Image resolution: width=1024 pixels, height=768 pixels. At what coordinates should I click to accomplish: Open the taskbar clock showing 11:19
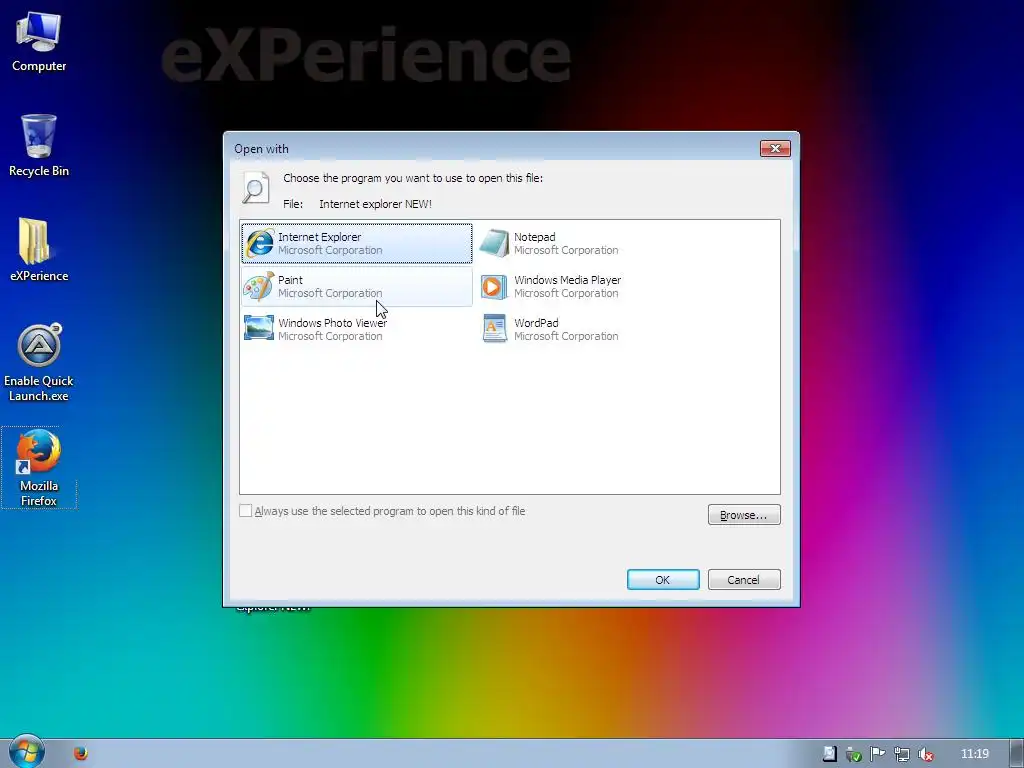coord(975,754)
